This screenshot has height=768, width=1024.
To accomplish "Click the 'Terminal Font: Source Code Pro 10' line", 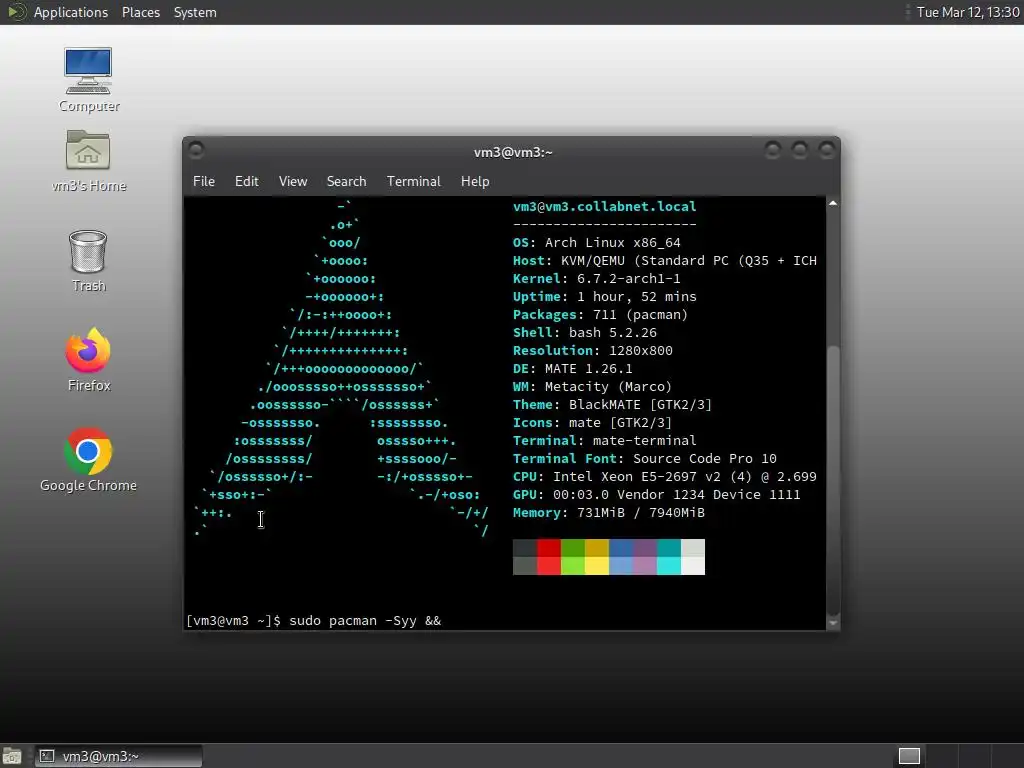I will coord(645,458).
